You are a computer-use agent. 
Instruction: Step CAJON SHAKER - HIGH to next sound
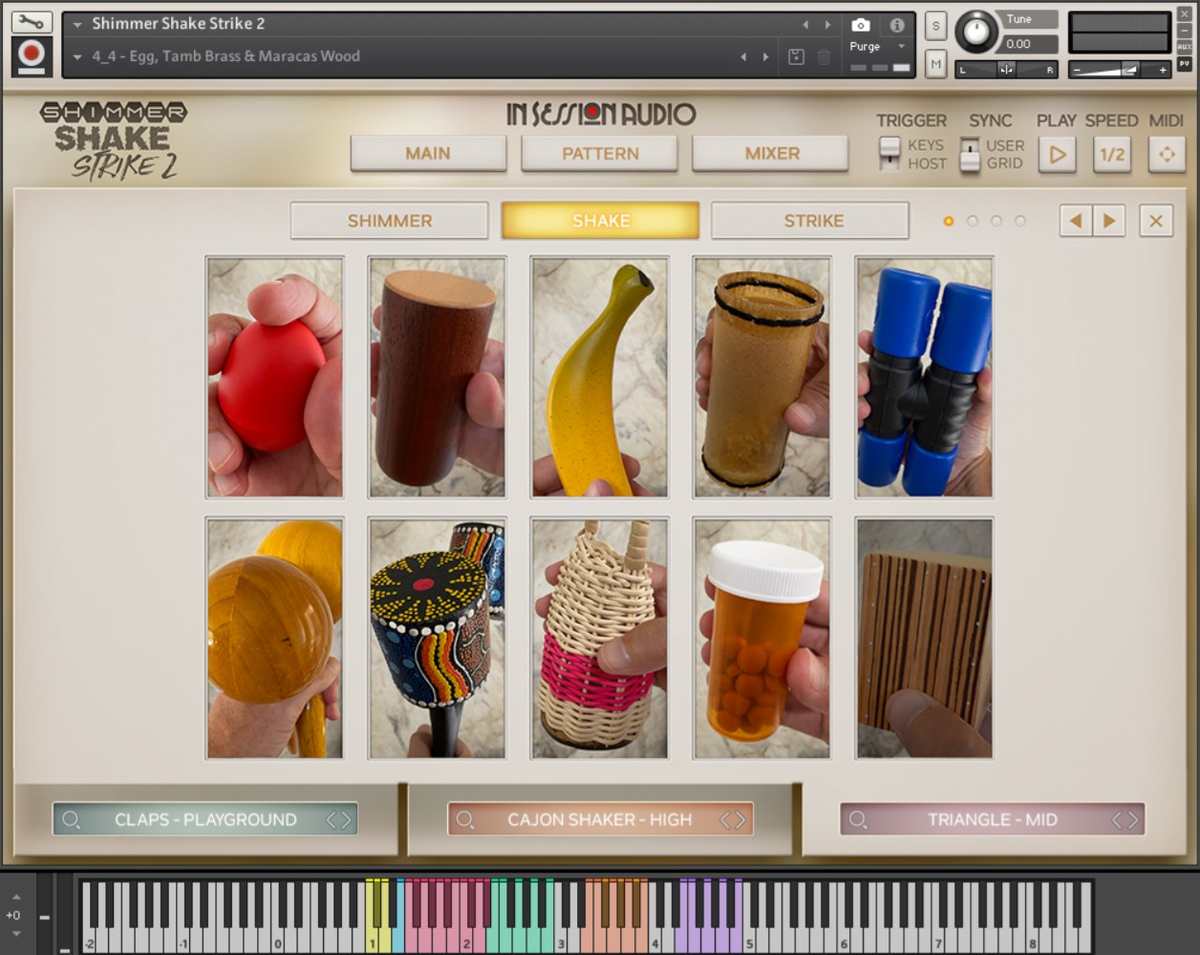click(740, 820)
